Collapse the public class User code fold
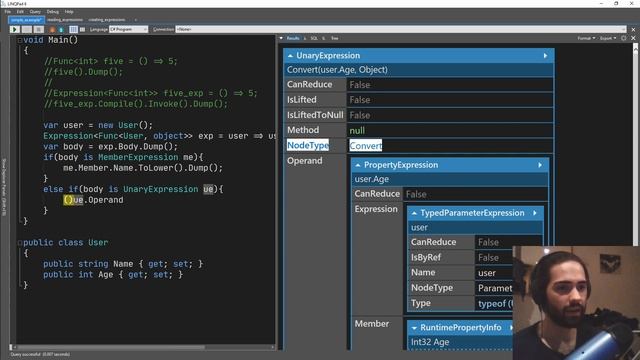 (x=20, y=242)
